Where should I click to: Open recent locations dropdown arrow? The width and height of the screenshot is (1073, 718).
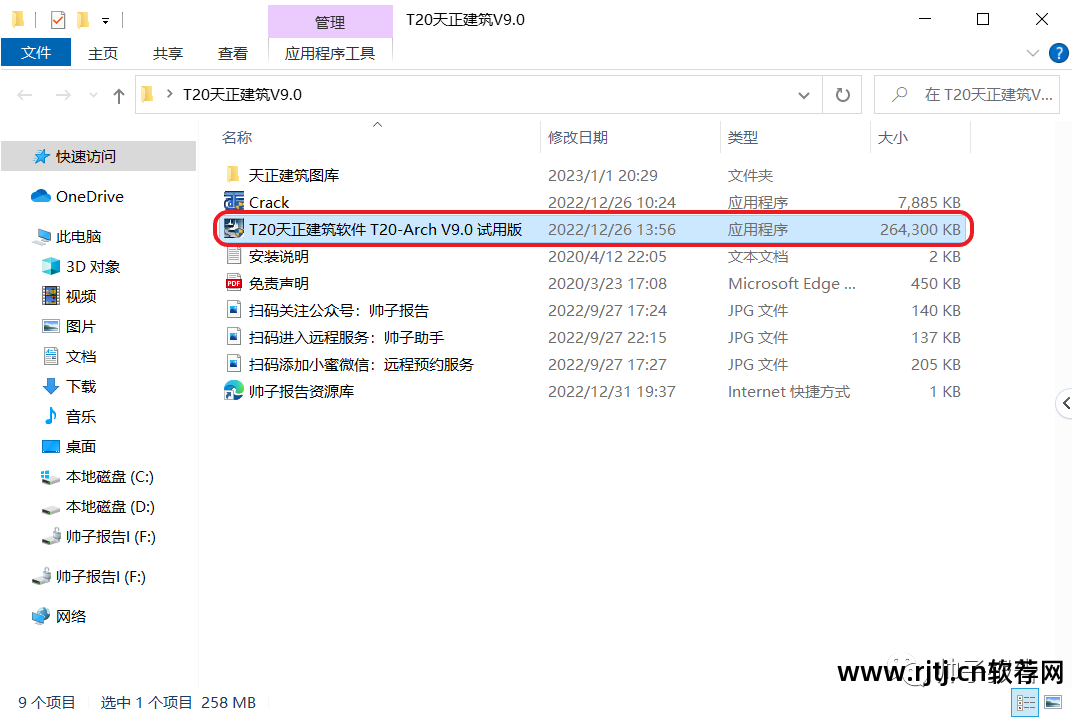[x=93, y=95]
